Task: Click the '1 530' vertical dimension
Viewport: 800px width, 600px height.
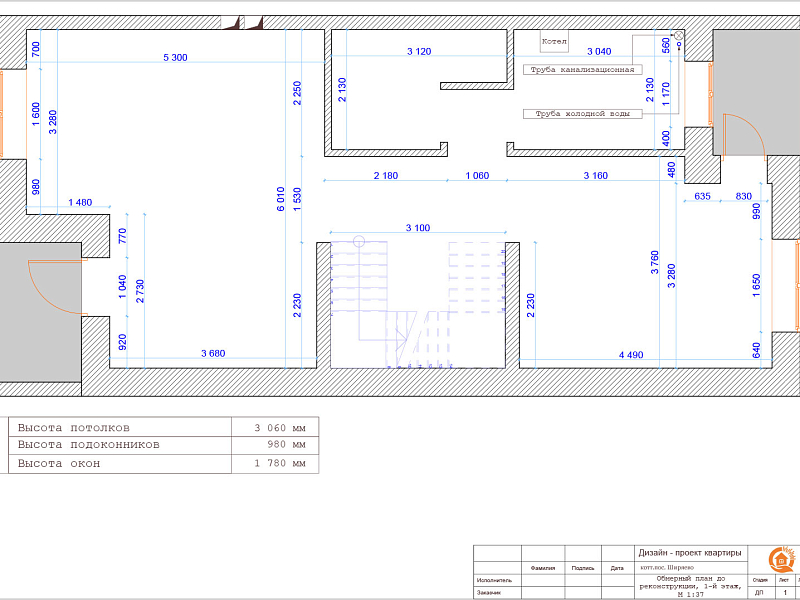Action: coord(297,199)
